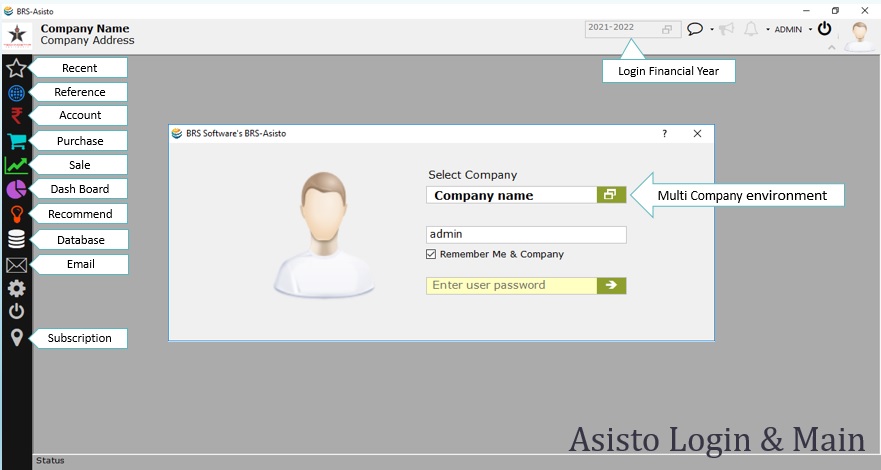Click the Status bar text
Screen dimensions: 881x470
pos(50,460)
